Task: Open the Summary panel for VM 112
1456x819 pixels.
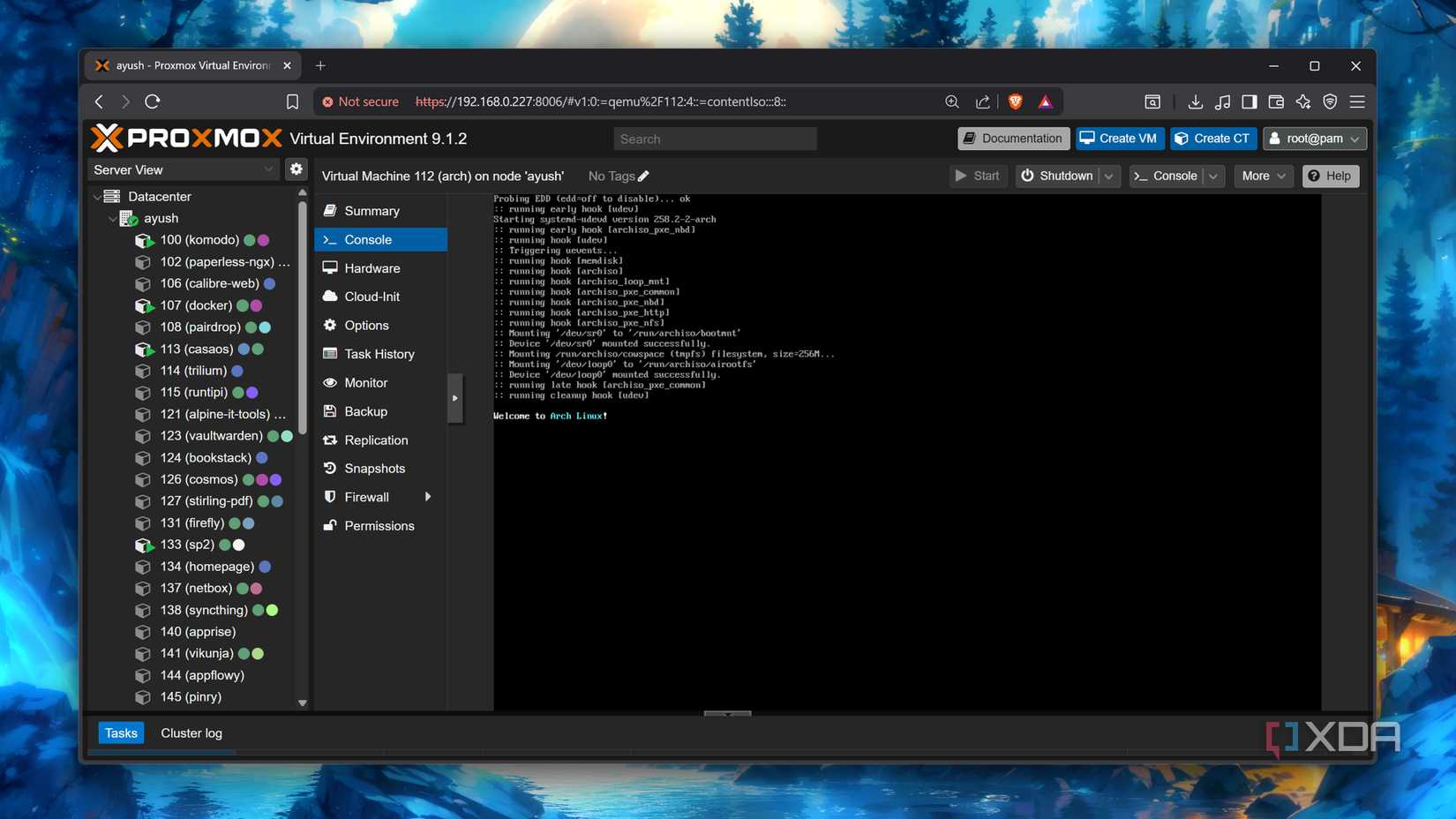Action: click(x=371, y=210)
